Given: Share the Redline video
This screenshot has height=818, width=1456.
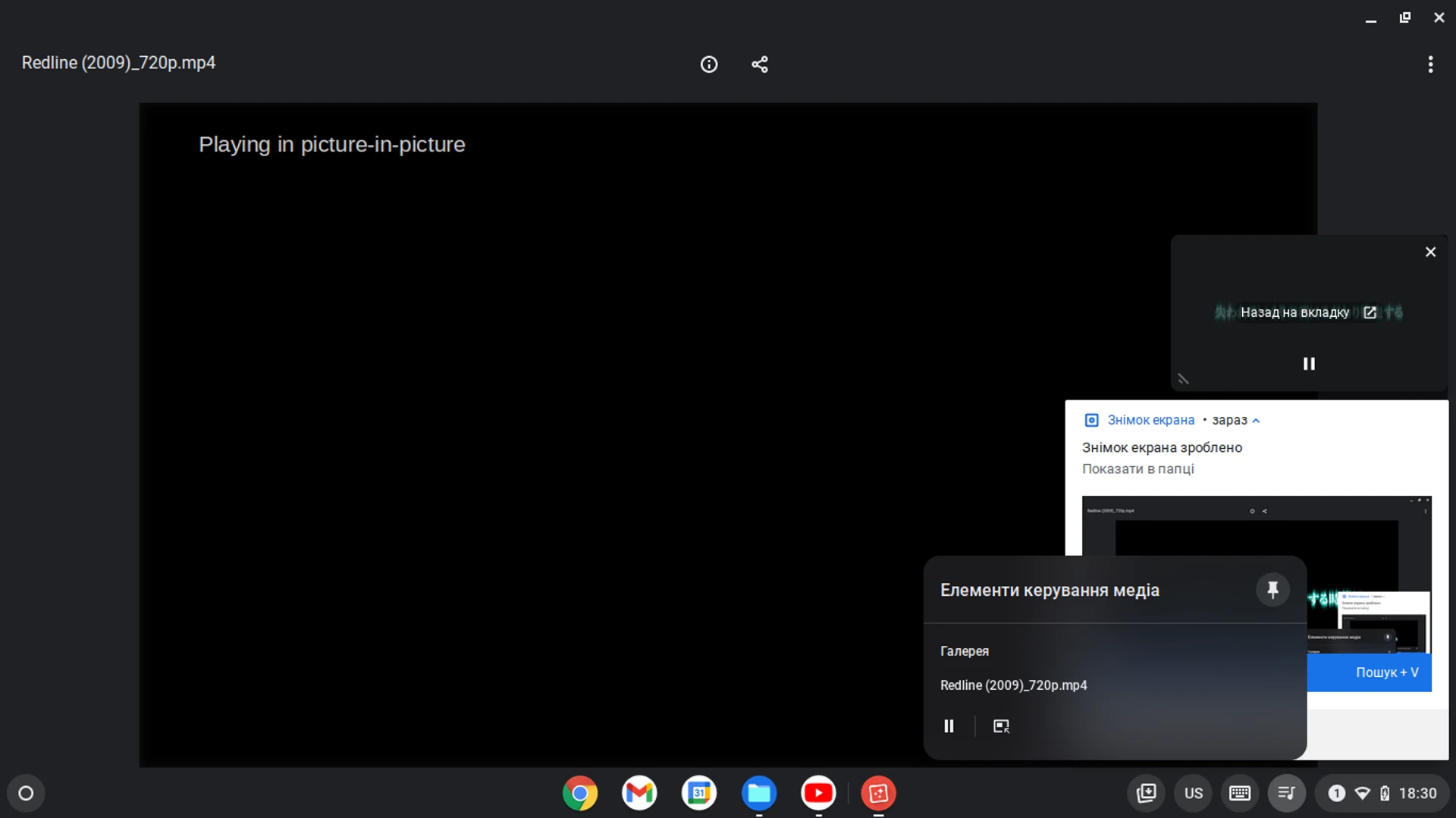Looking at the screenshot, I should pyautogui.click(x=760, y=64).
